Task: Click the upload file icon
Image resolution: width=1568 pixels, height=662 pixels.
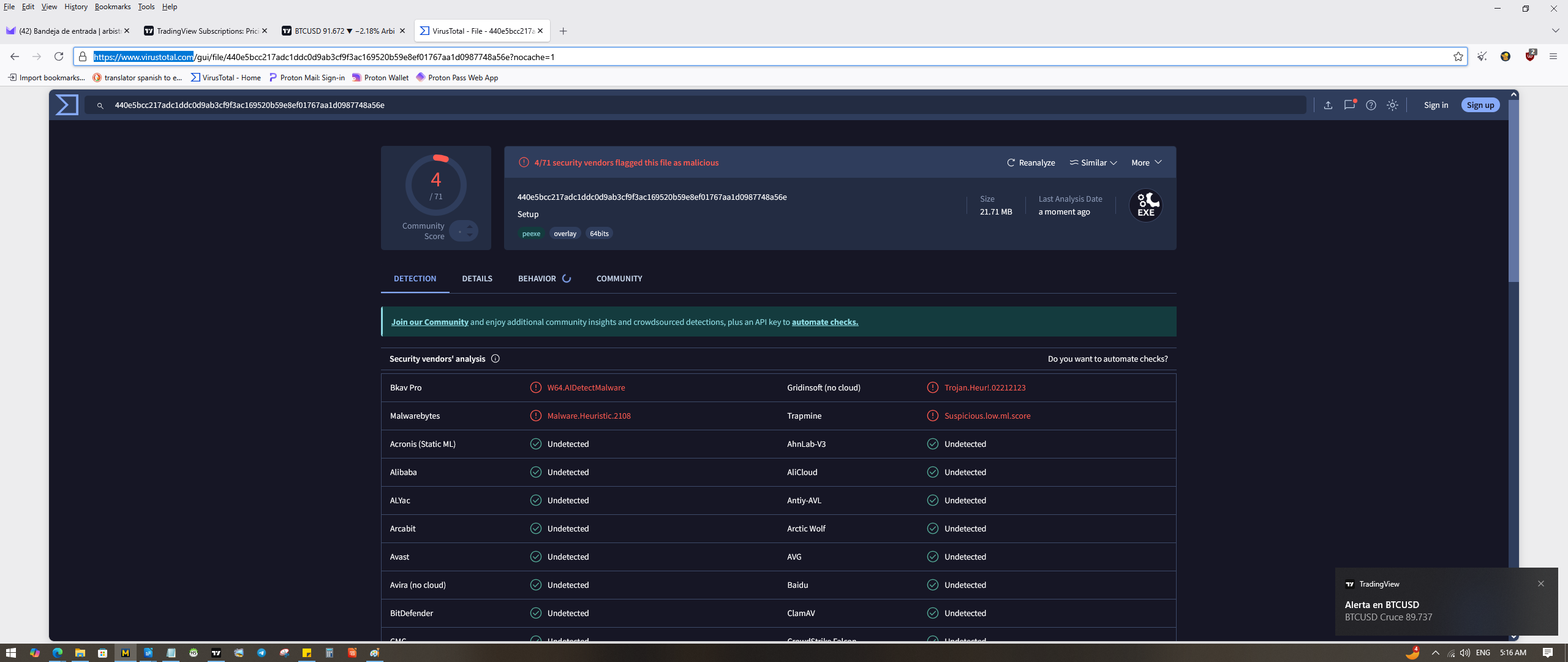Action: click(x=1328, y=105)
